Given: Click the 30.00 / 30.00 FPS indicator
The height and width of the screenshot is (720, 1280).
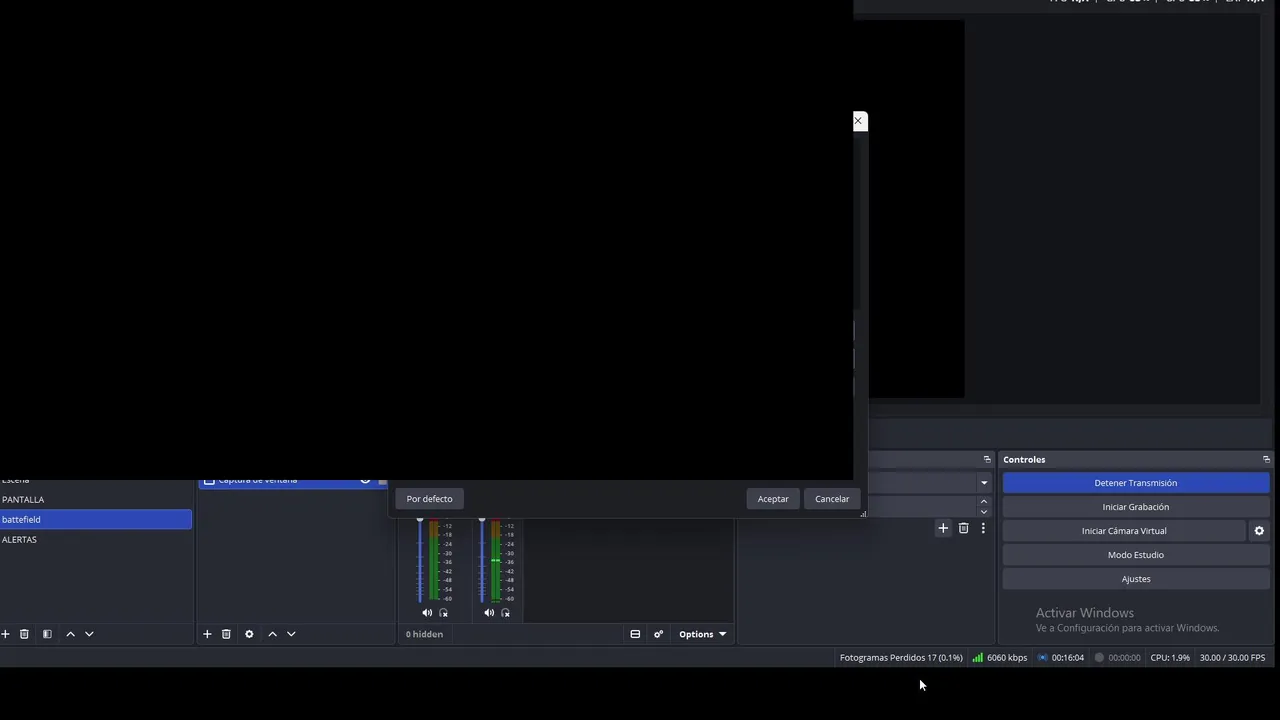Looking at the screenshot, I should (1232, 658).
